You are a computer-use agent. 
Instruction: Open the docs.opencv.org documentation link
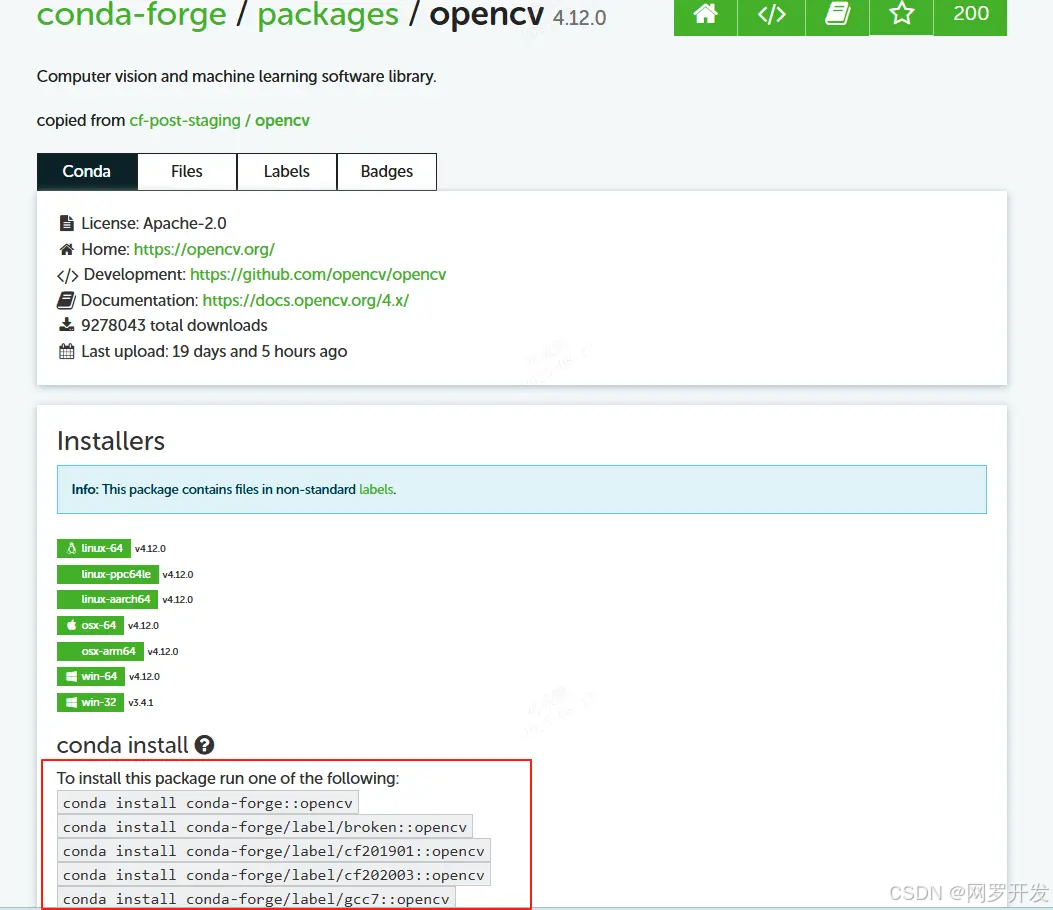pyautogui.click(x=306, y=300)
